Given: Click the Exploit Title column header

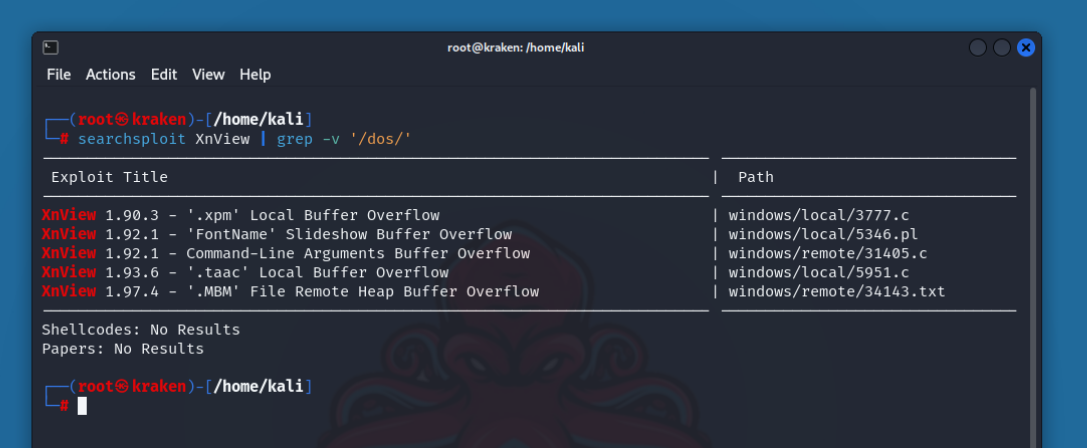Looking at the screenshot, I should coord(109,177).
